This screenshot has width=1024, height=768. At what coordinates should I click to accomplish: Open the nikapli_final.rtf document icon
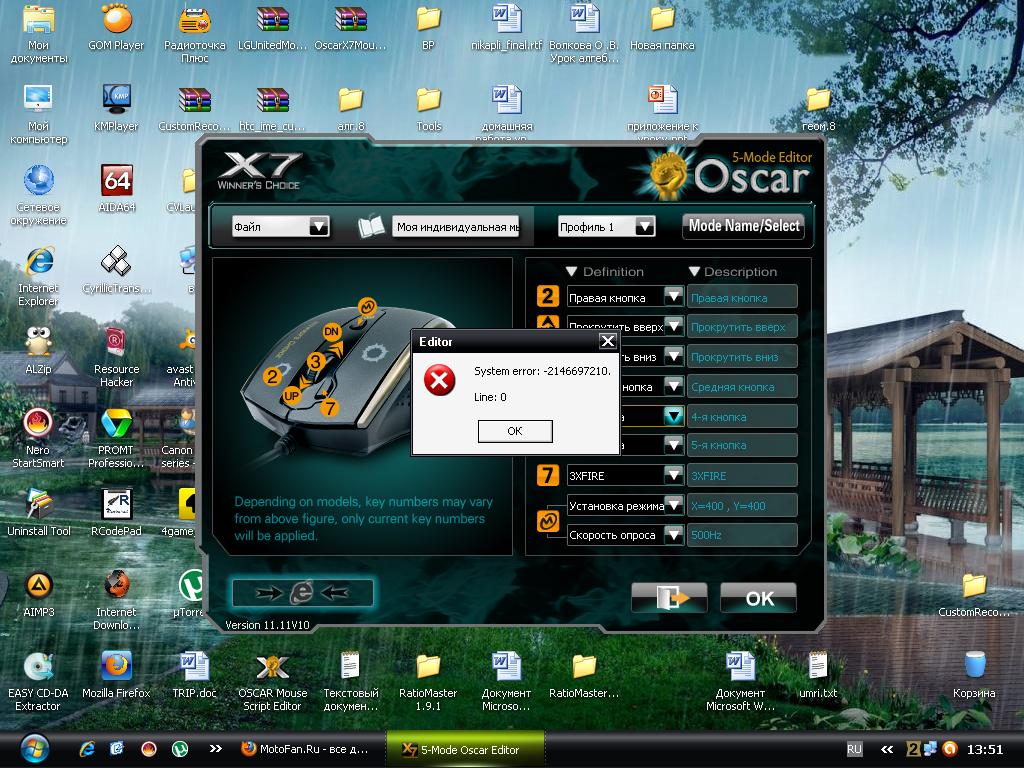(x=507, y=28)
